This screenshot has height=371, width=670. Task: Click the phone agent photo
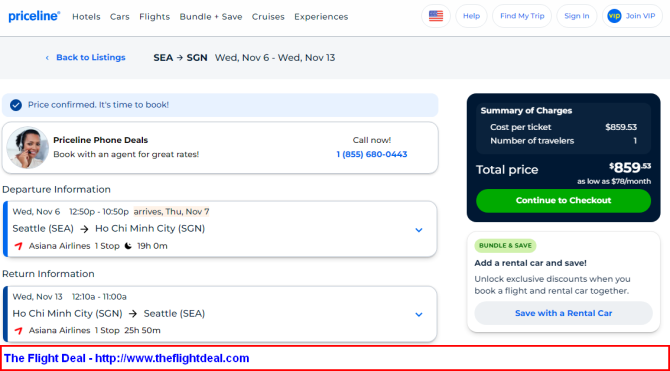point(28,147)
